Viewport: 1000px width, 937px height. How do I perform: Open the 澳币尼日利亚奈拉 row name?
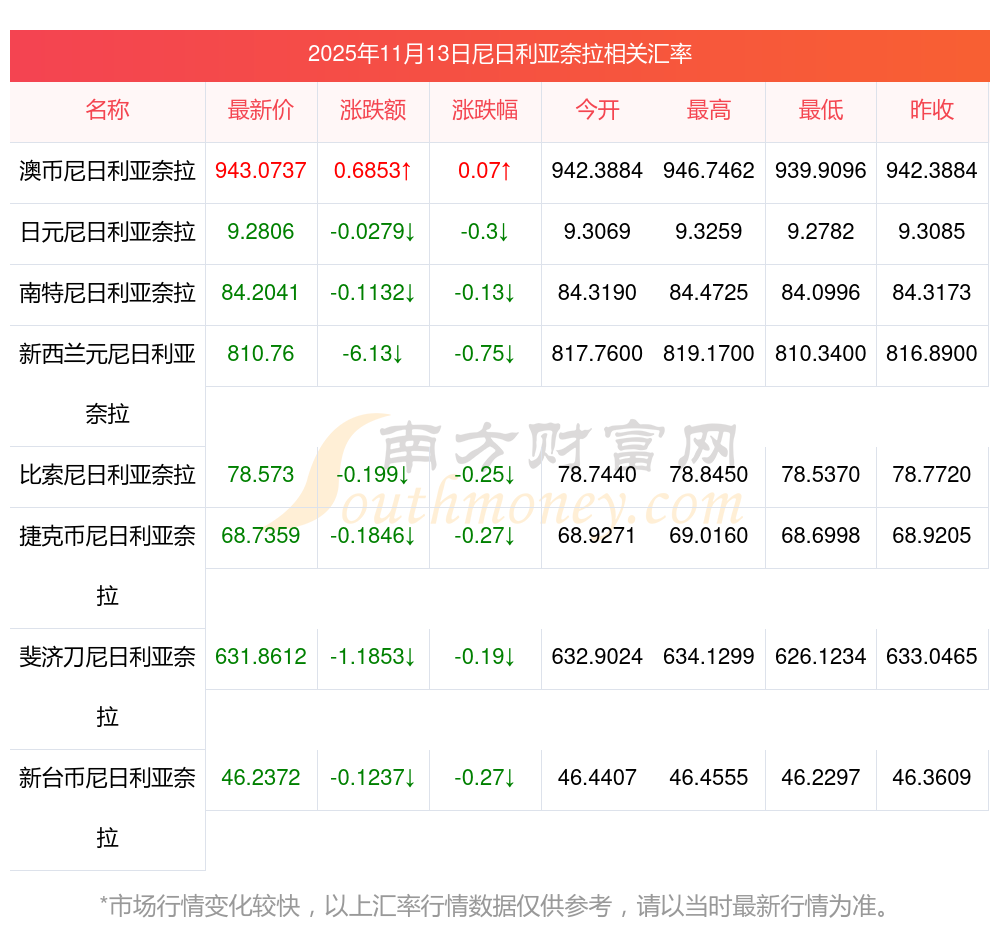[x=107, y=171]
